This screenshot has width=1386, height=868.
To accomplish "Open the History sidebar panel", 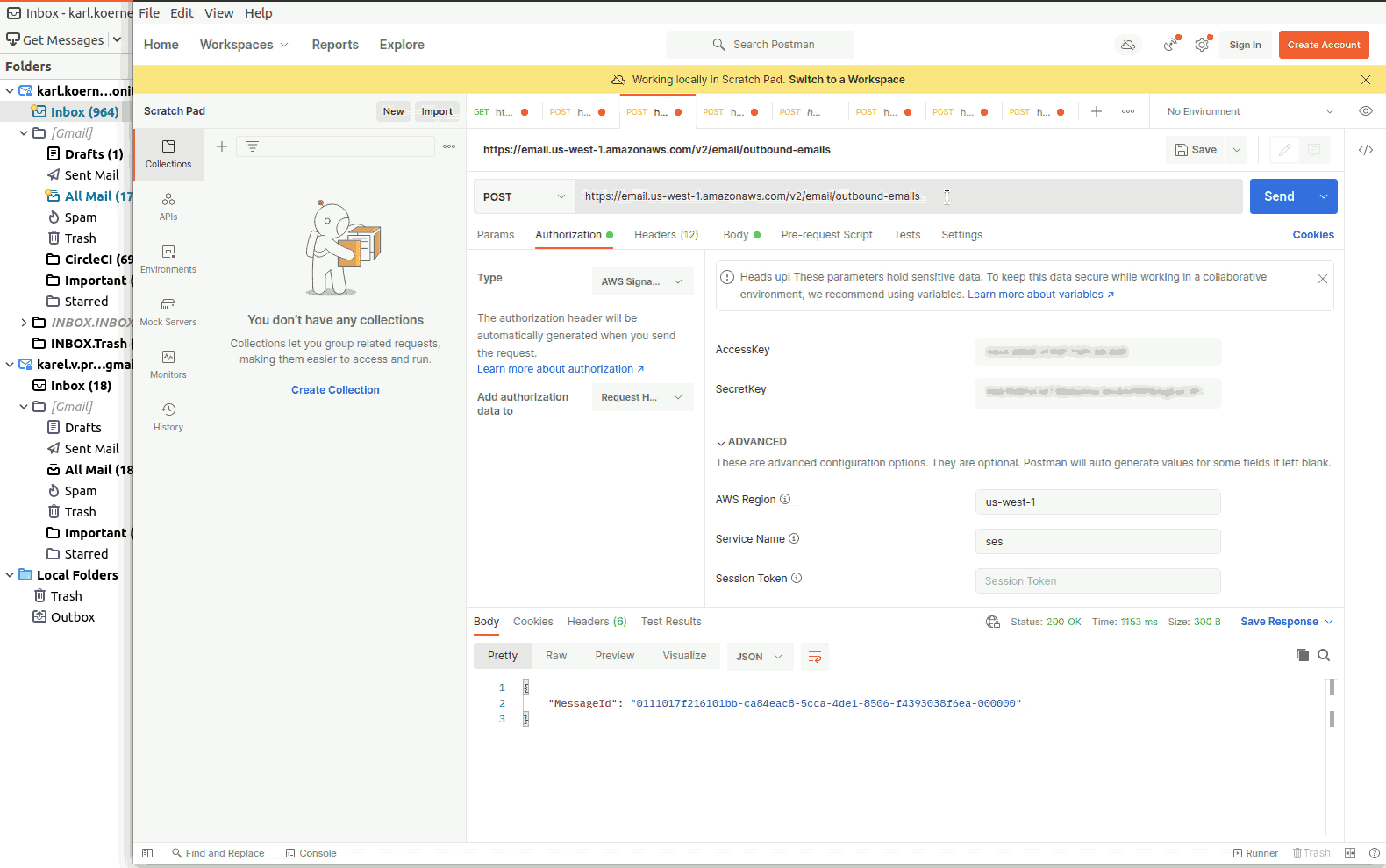I will [x=168, y=416].
